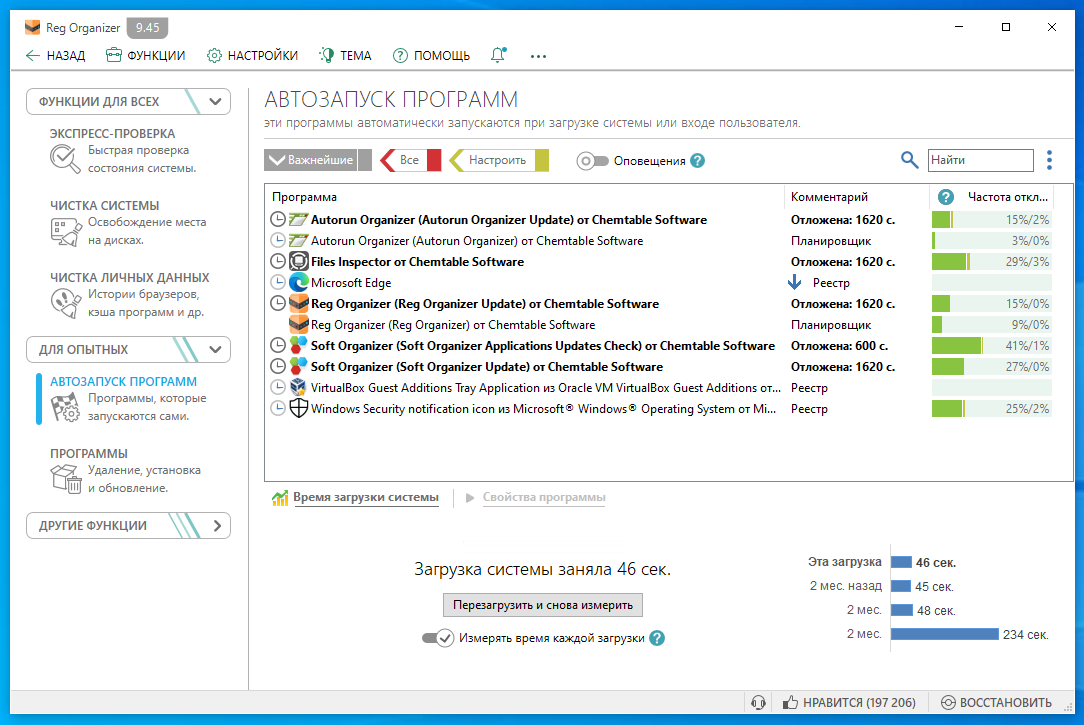Collapse the ДЛЯ ОПЫТНЫХ section
The image size is (1084, 725).
(216, 350)
